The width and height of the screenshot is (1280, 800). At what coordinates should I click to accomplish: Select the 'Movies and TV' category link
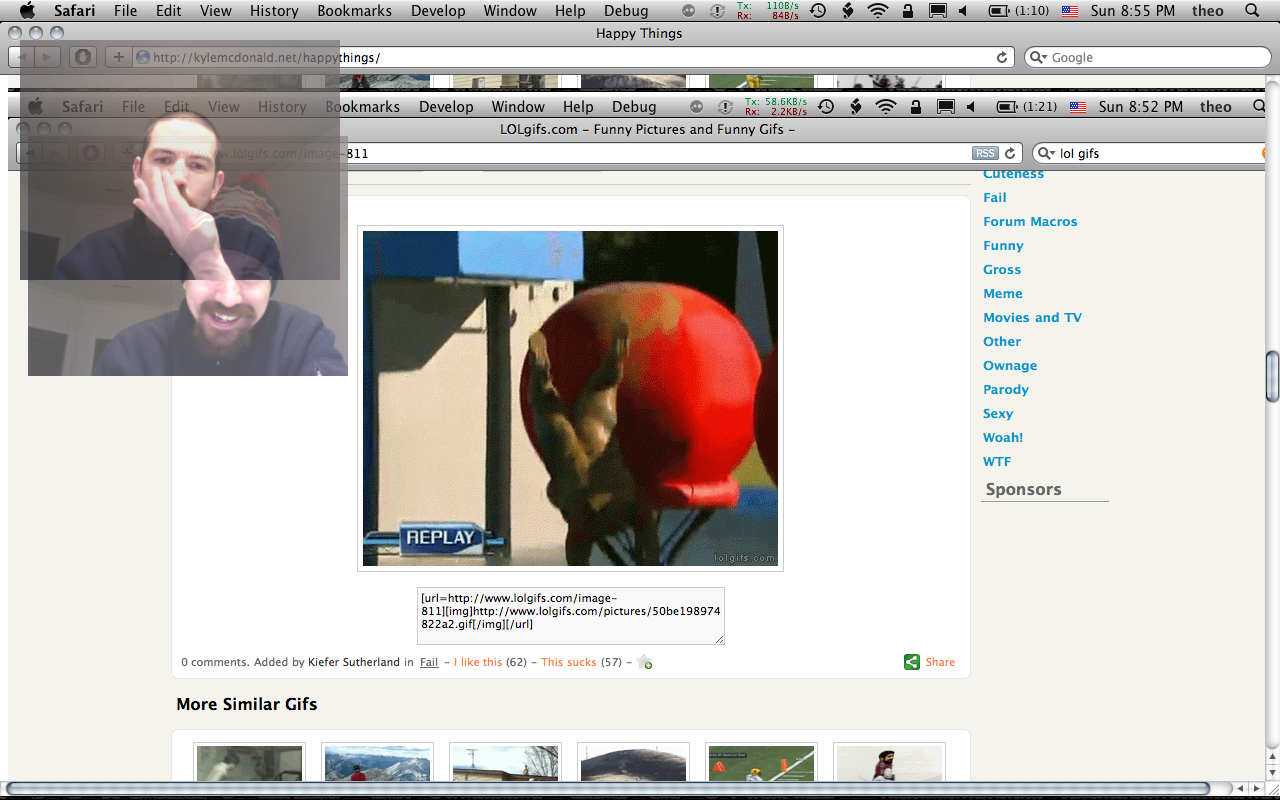click(1032, 317)
